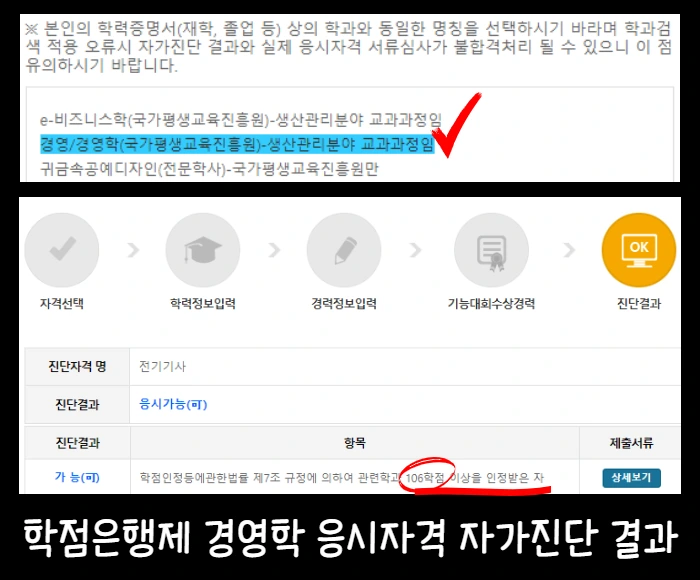Click the 경력정보입력 step label
Screen dimensions: 700x580
pos(344,304)
